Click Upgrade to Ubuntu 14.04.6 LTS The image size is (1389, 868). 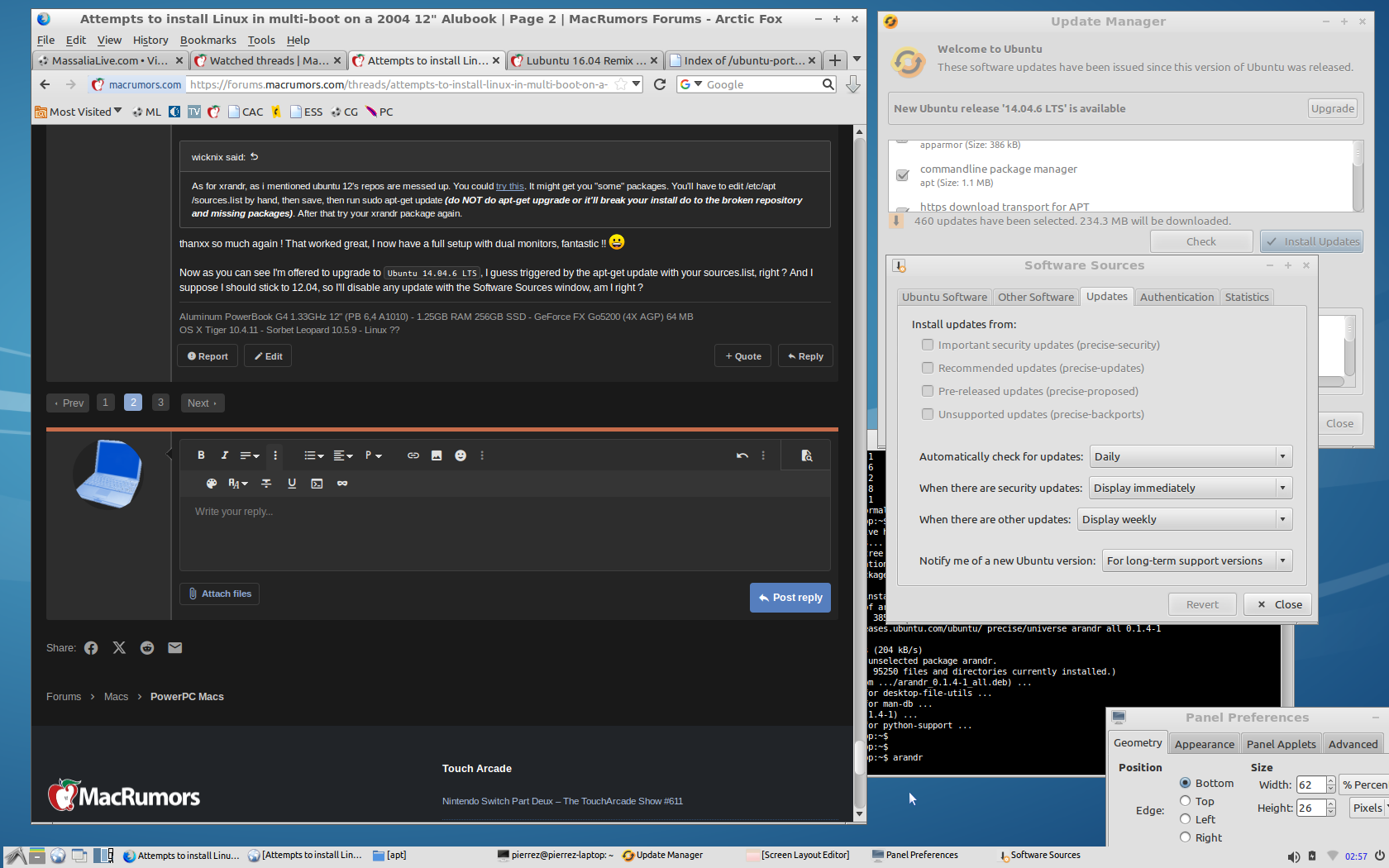[x=1333, y=108]
